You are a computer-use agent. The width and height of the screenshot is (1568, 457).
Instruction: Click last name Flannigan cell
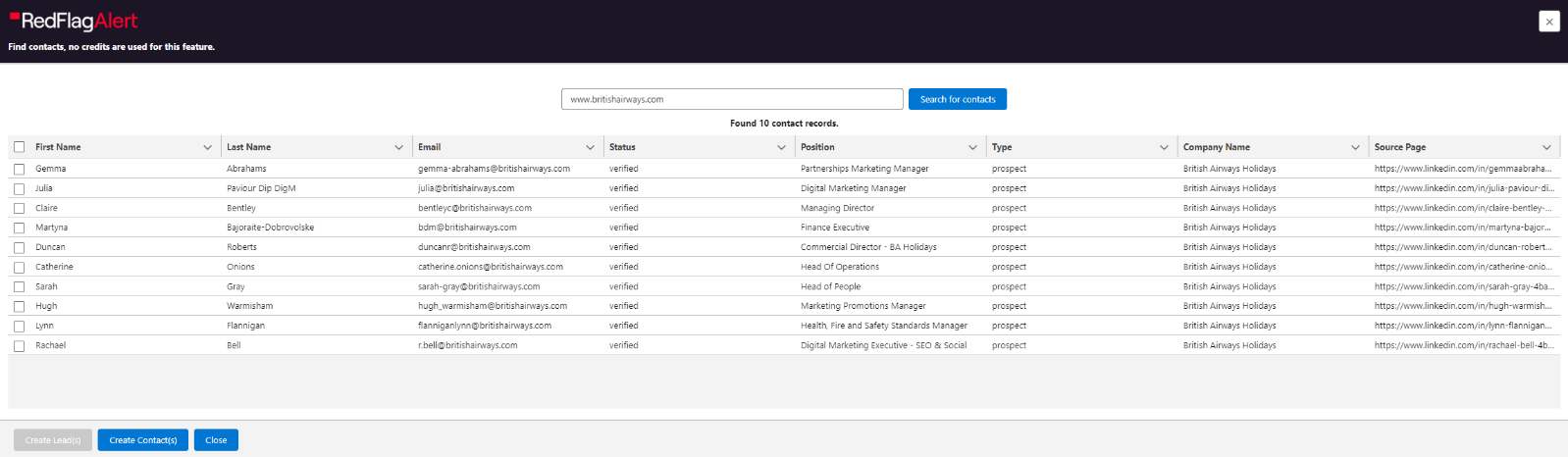(x=245, y=326)
